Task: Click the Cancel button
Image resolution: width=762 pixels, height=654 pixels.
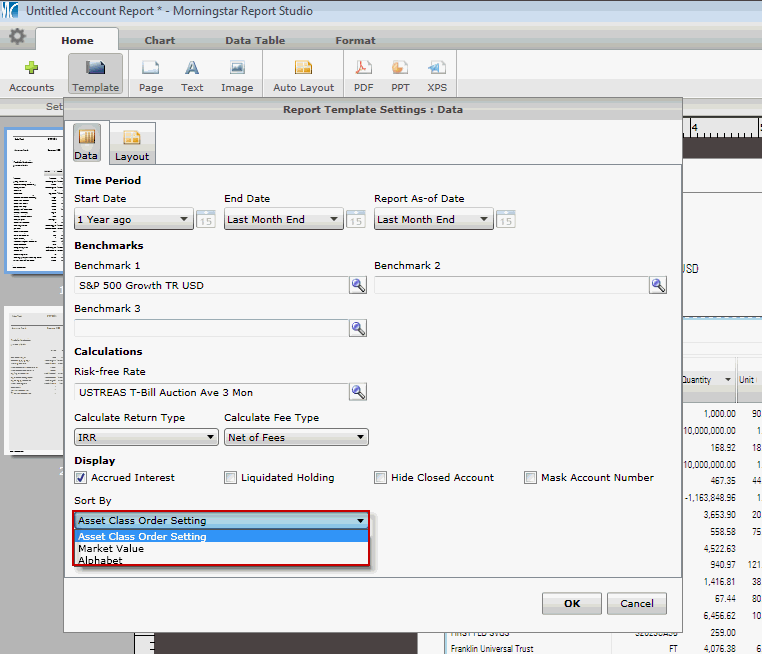Action: (636, 604)
